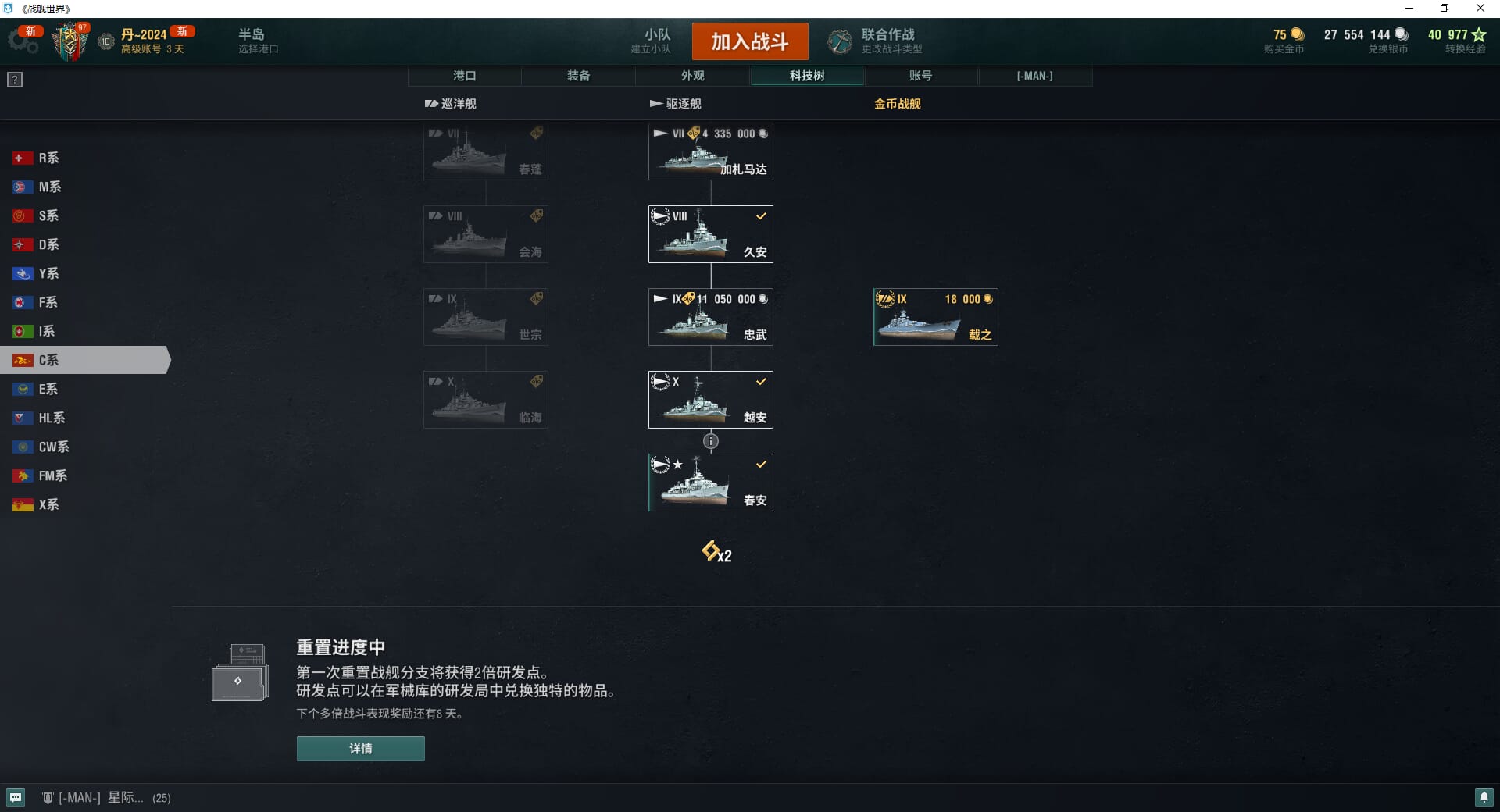
Task: Switch to the 装备 tab
Action: pos(579,76)
